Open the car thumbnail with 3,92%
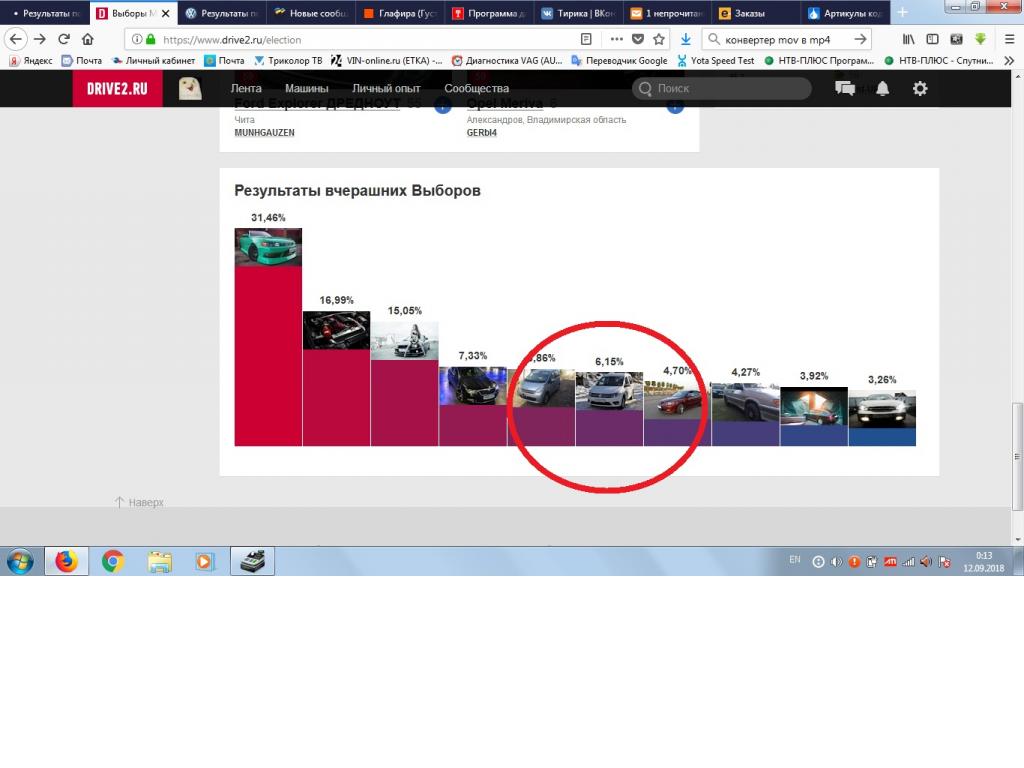 click(x=814, y=406)
